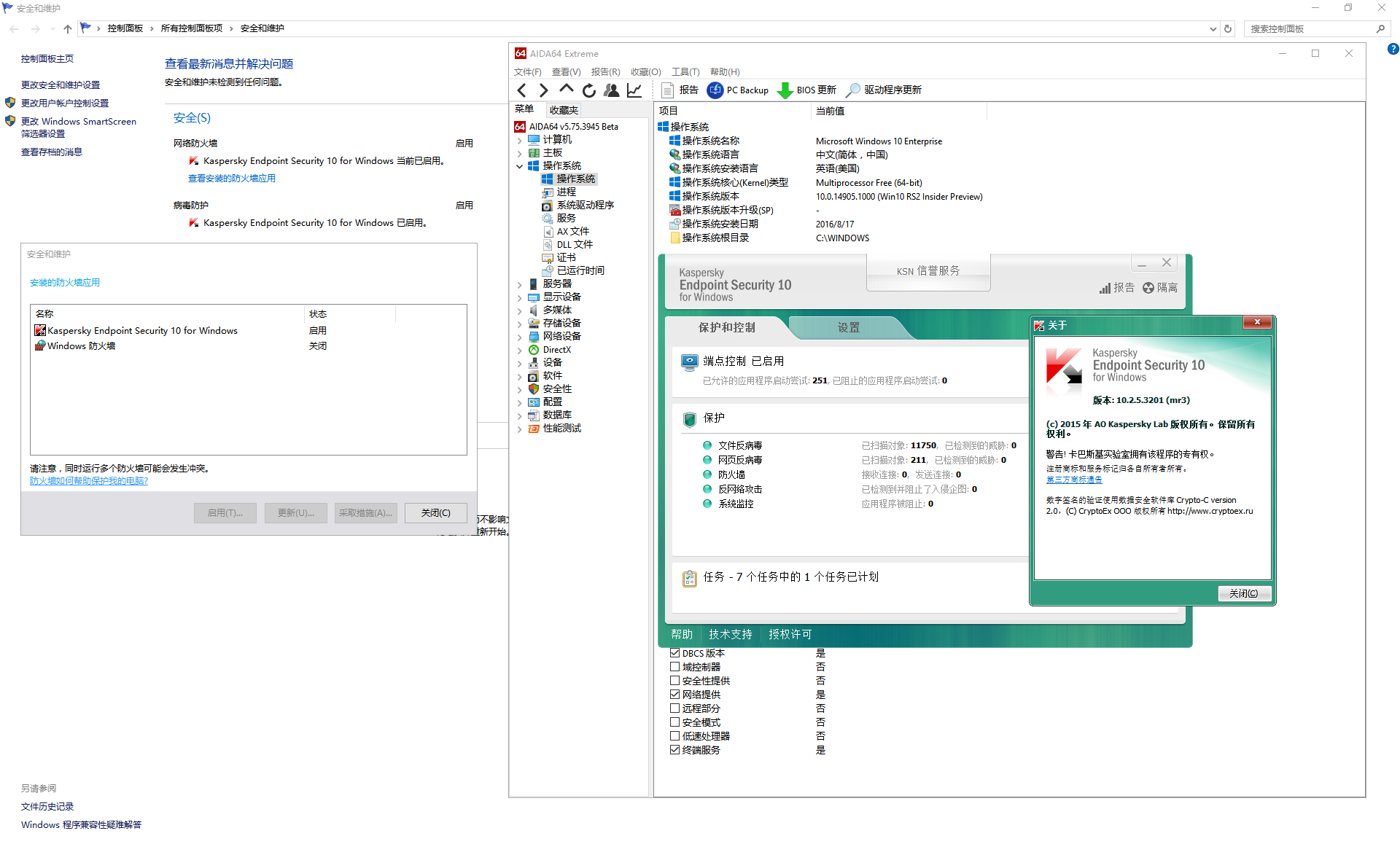Refresh the Control Panel address bar

pyautogui.click(x=1228, y=29)
